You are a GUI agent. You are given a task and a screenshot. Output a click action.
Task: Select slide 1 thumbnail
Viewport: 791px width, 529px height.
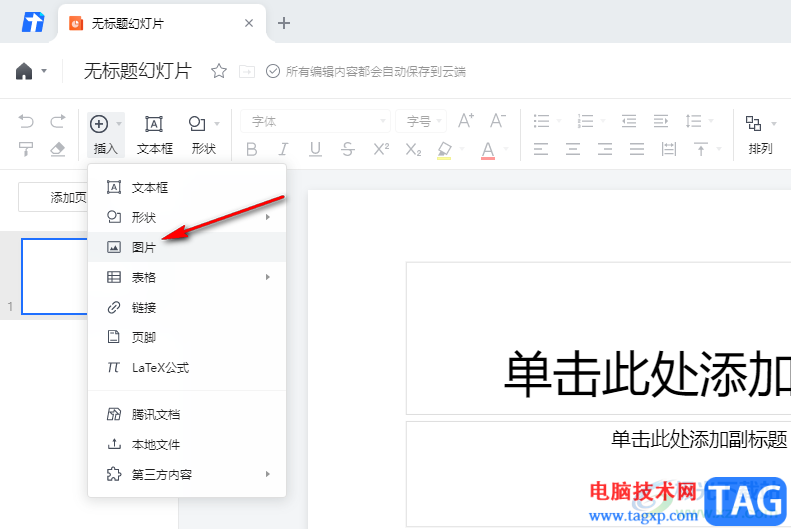coord(54,276)
